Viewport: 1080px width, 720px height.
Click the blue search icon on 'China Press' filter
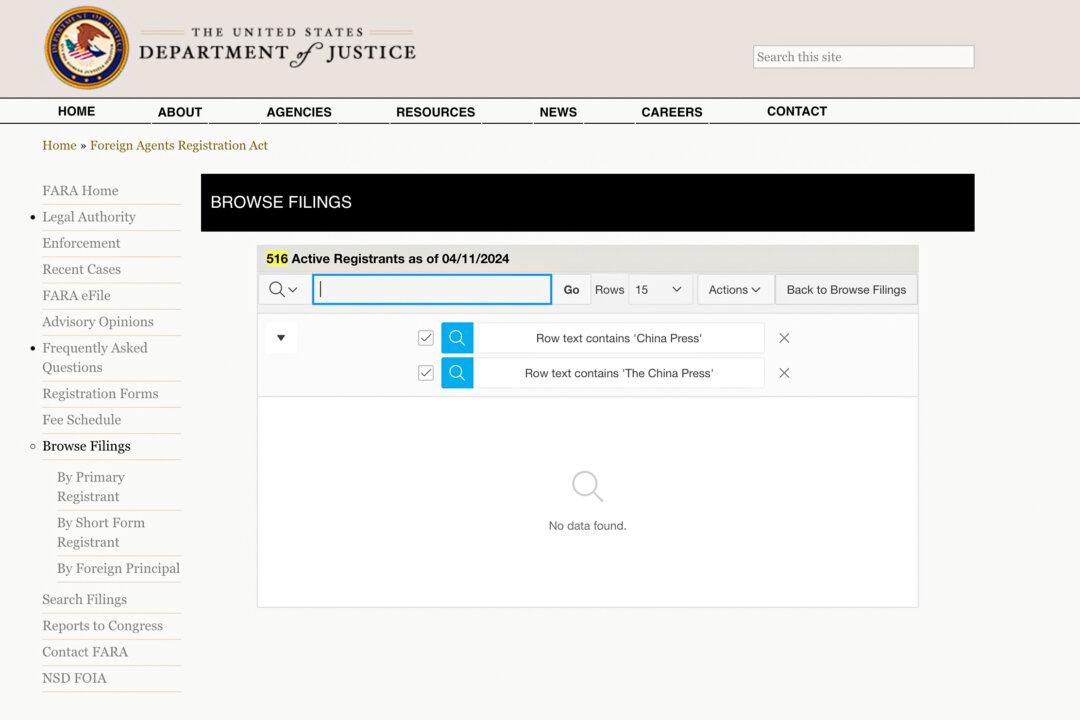point(457,337)
